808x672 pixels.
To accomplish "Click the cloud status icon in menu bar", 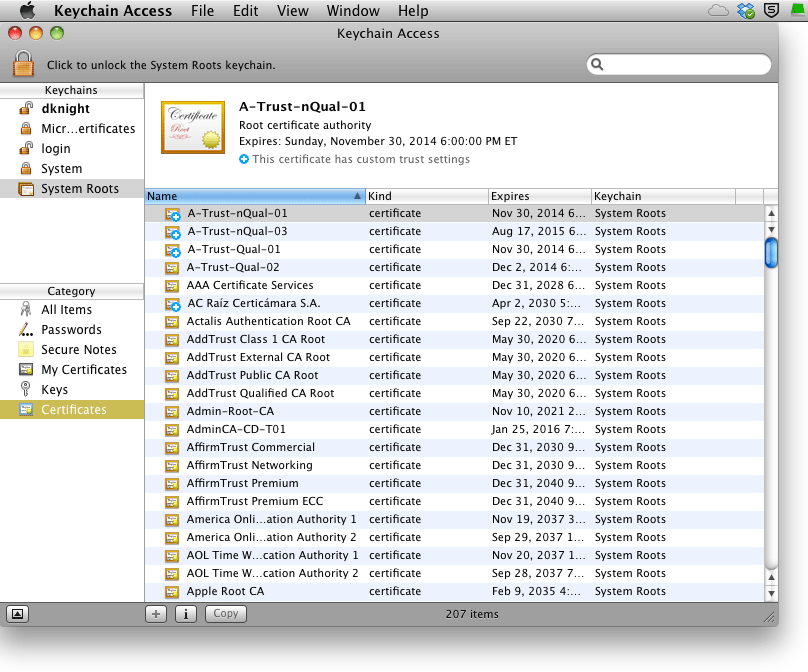I will click(x=718, y=10).
